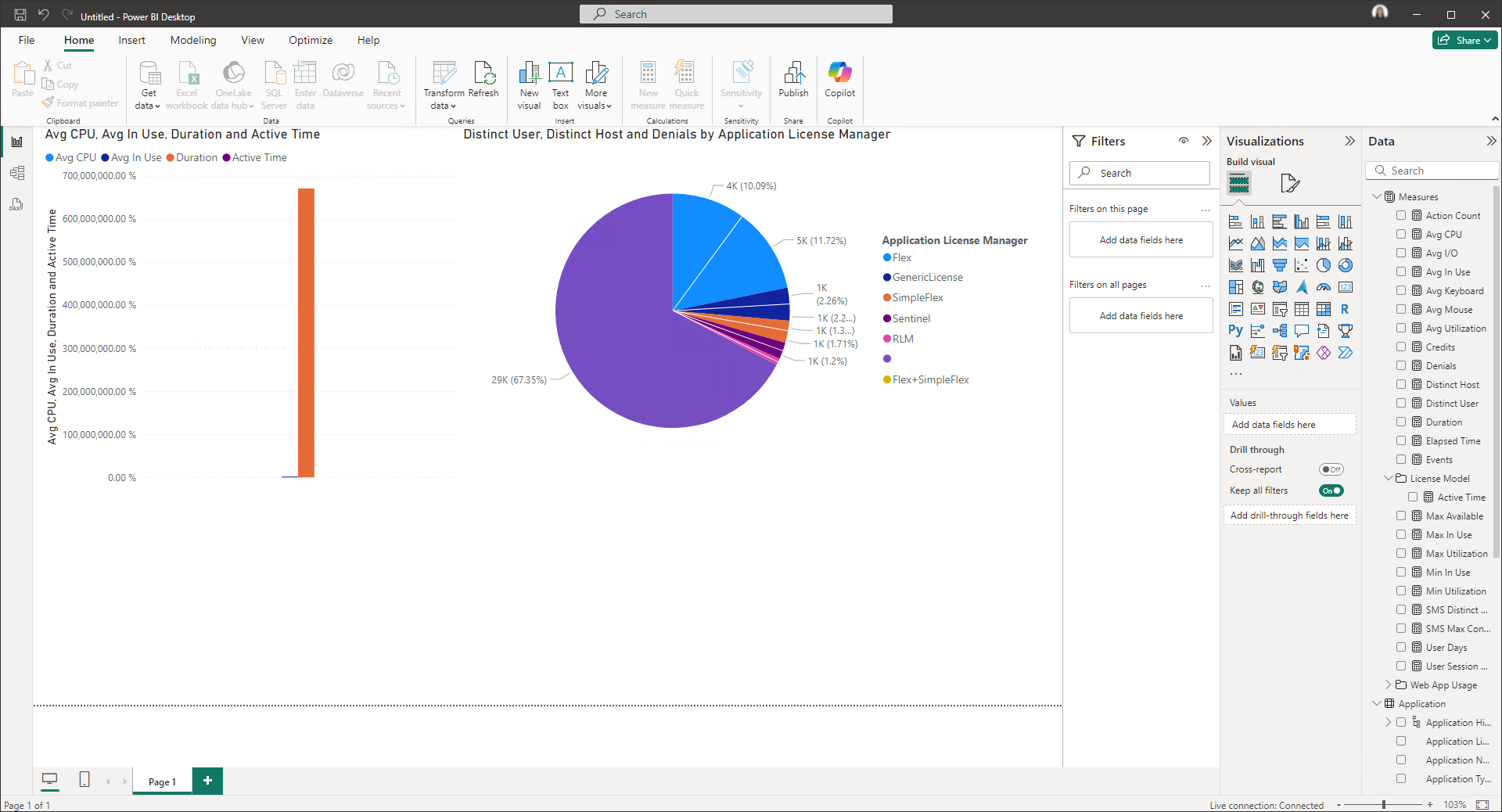1502x812 pixels.
Task: Turn off Keep all filters
Action: coord(1332,490)
